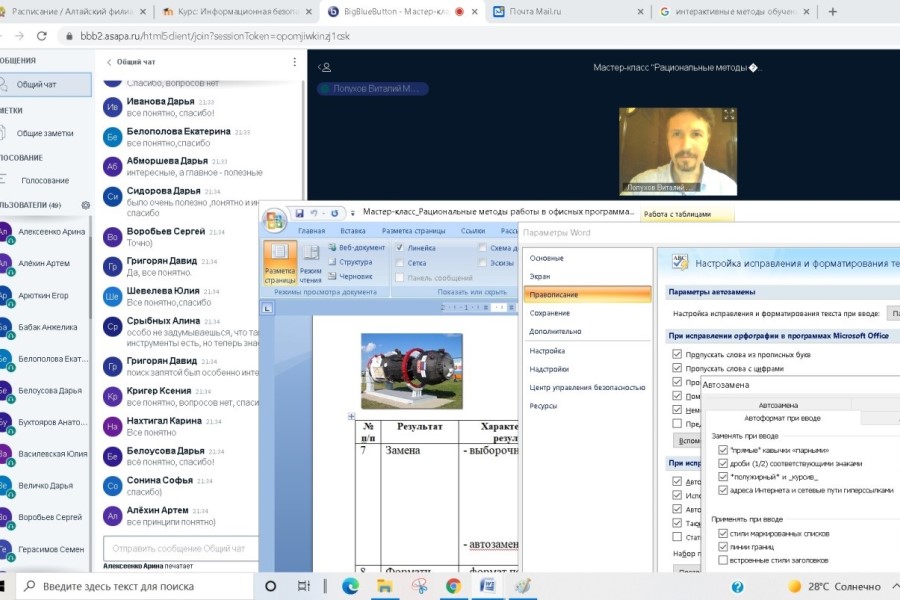
Task: Toggle Пропускать слова из прописных букв
Action: (x=677, y=354)
